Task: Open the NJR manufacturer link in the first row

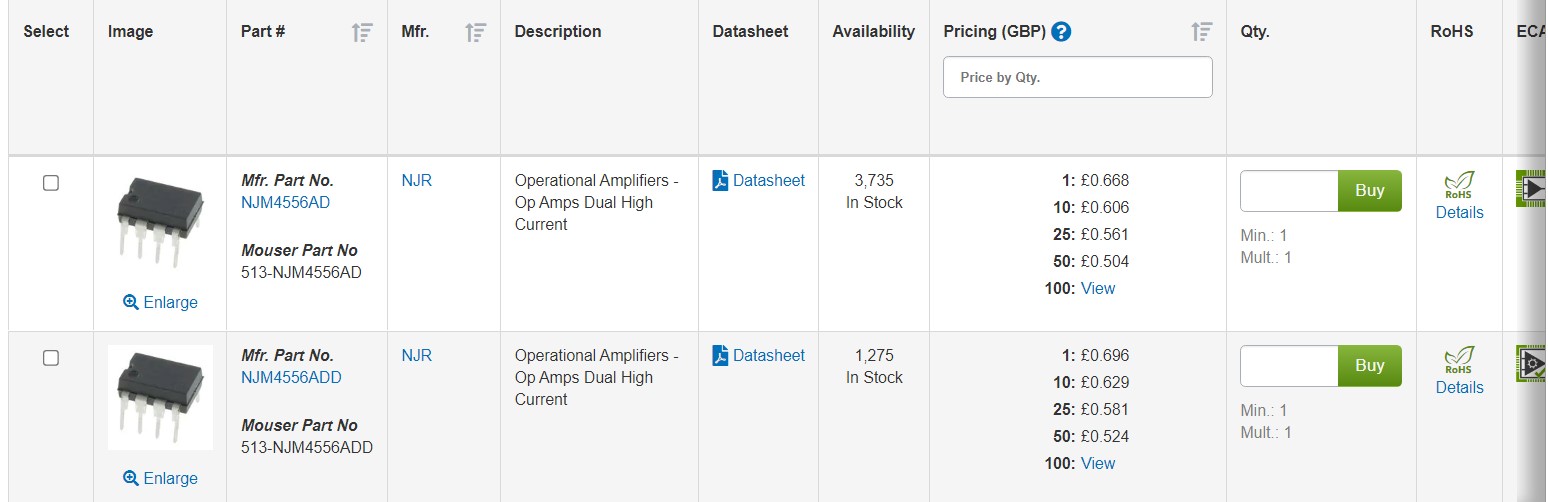Action: pyautogui.click(x=416, y=181)
